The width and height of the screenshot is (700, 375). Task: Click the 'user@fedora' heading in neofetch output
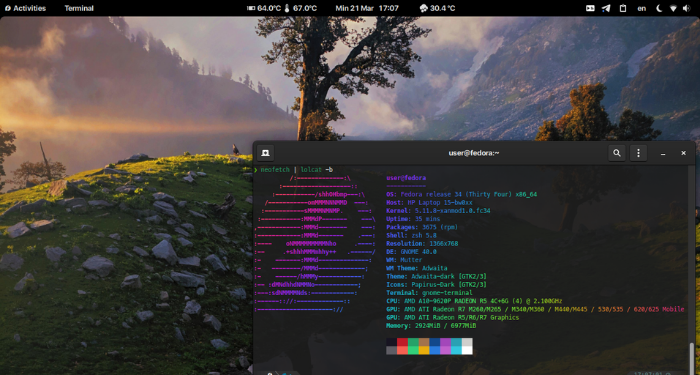click(x=406, y=178)
